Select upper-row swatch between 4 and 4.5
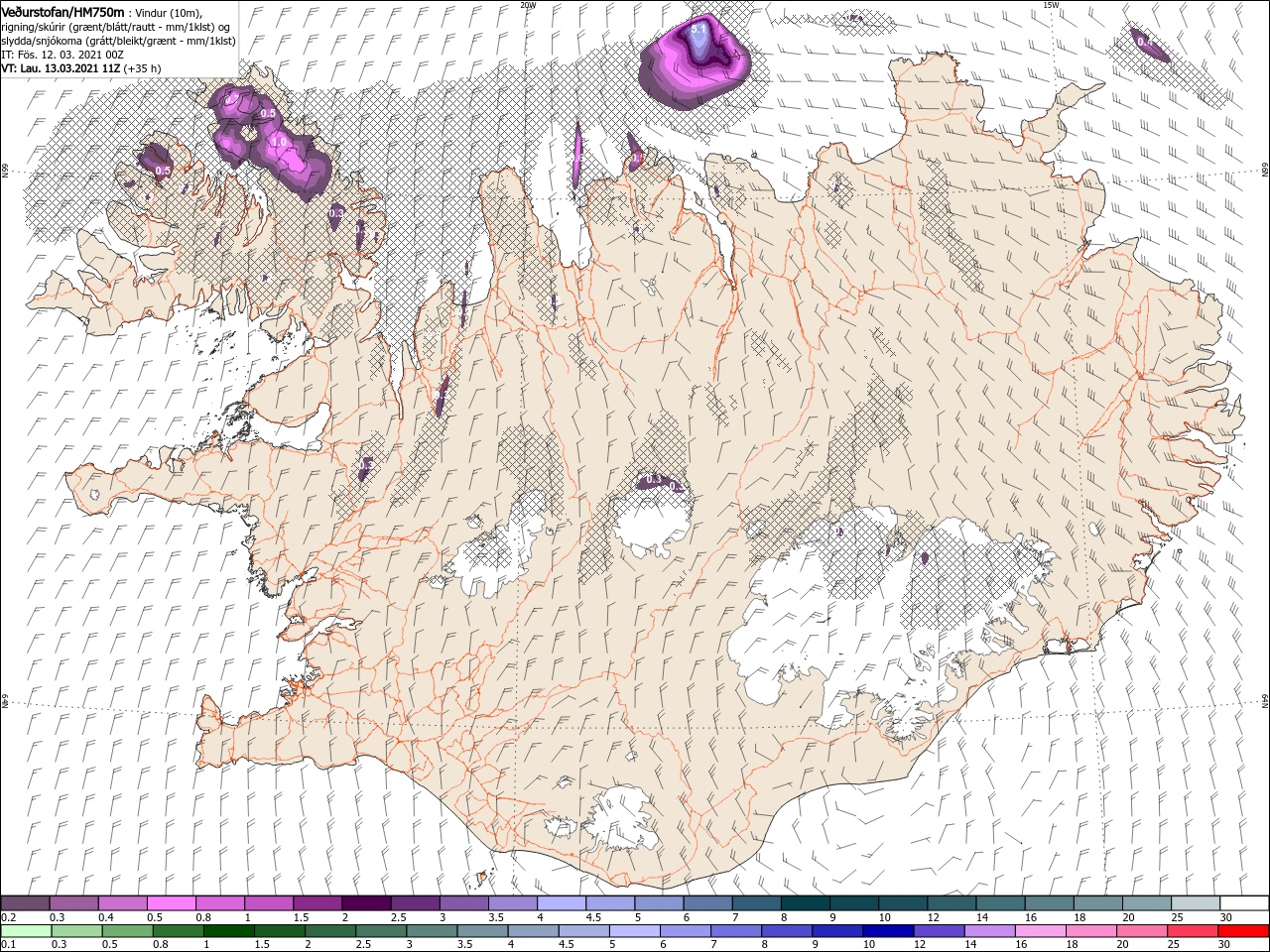Screen dimensions: 1270x952 562,903
